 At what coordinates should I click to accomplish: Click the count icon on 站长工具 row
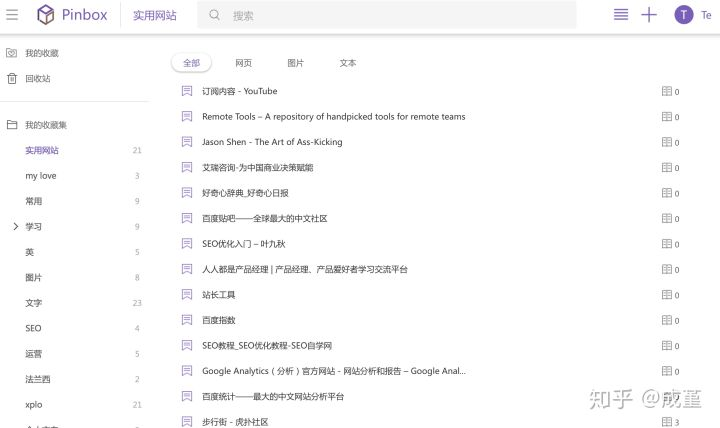[x=667, y=295]
